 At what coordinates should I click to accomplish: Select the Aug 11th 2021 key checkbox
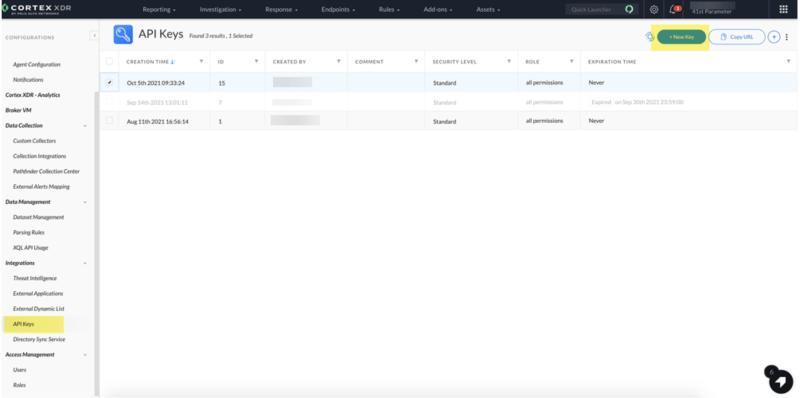point(109,120)
